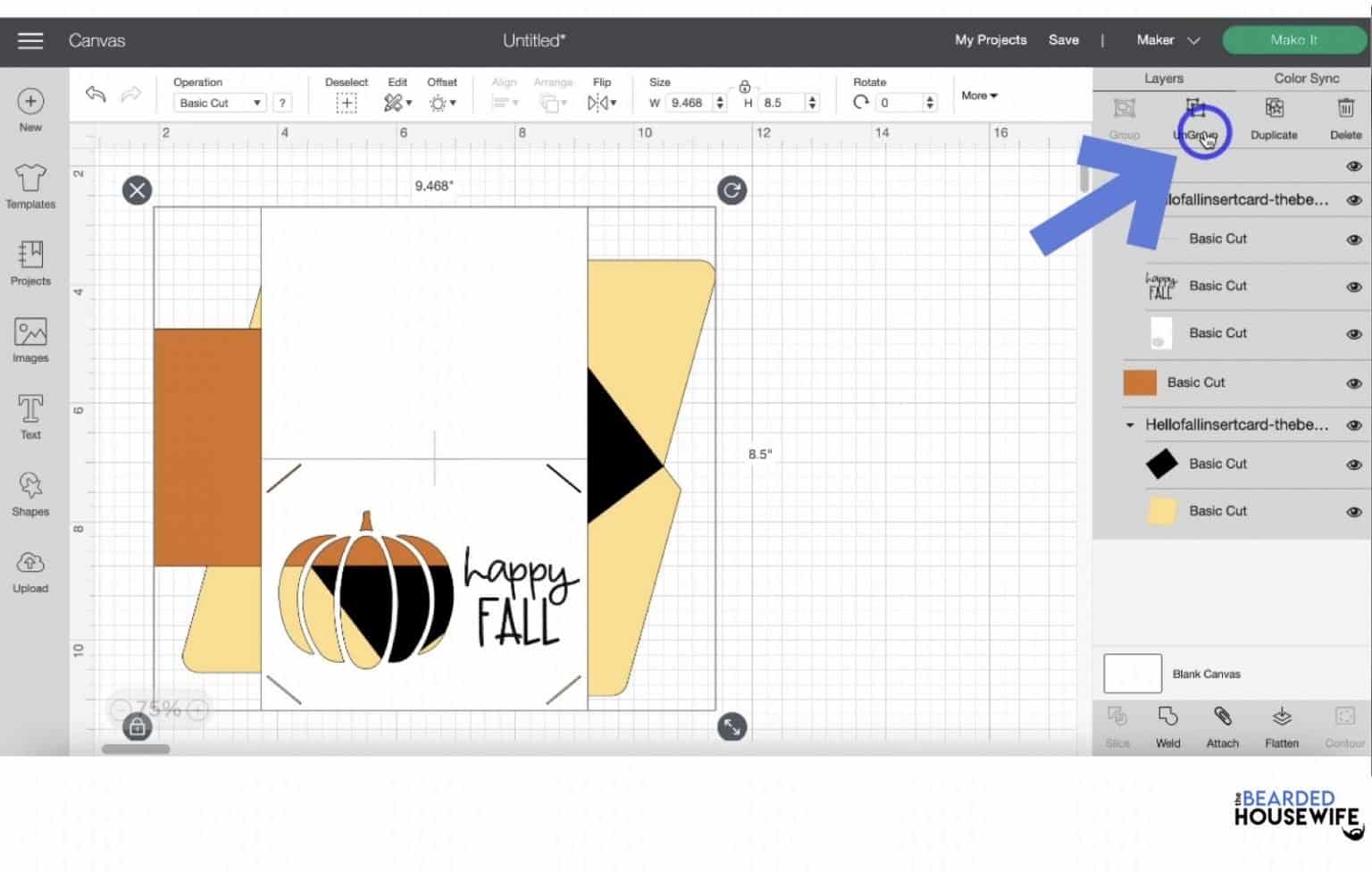Collapse the second Hellofallinsertcard group
1372x872 pixels.
pos(1130,425)
